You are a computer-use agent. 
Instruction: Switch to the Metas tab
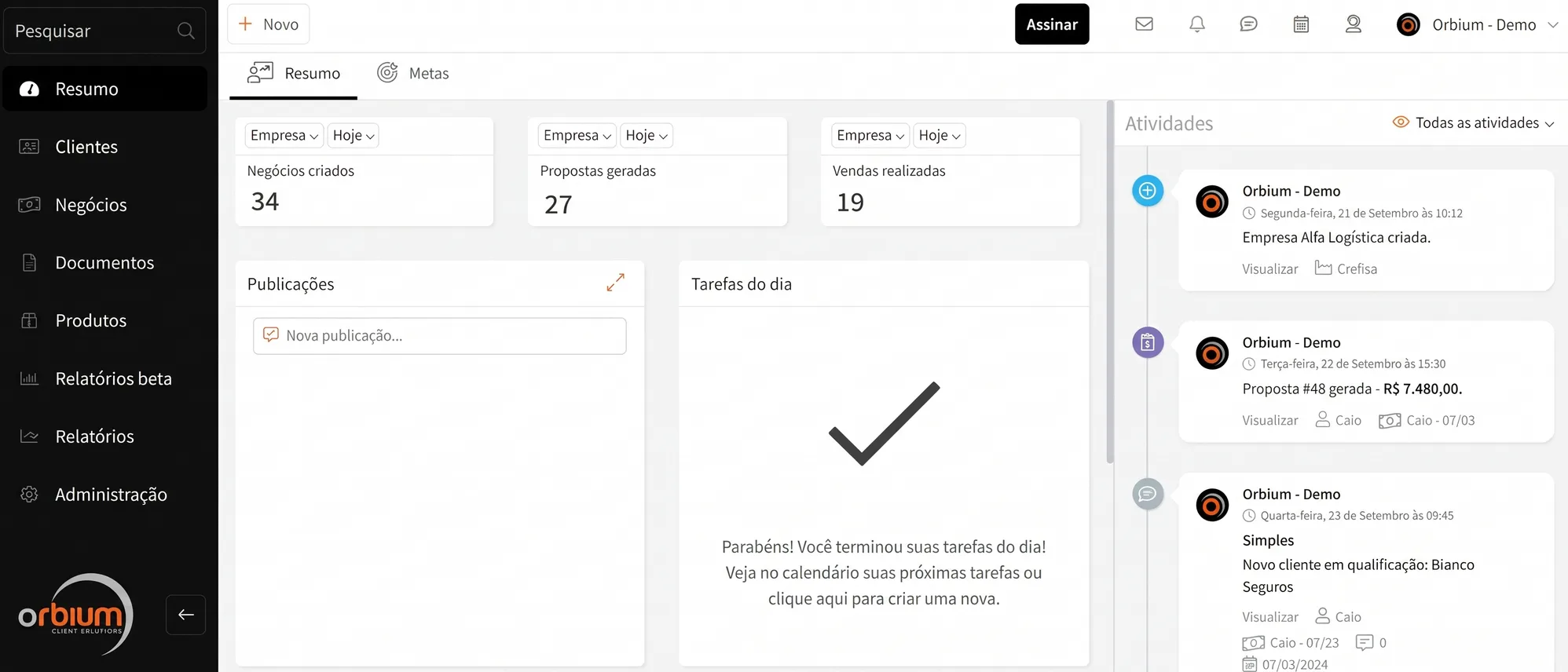(x=412, y=73)
